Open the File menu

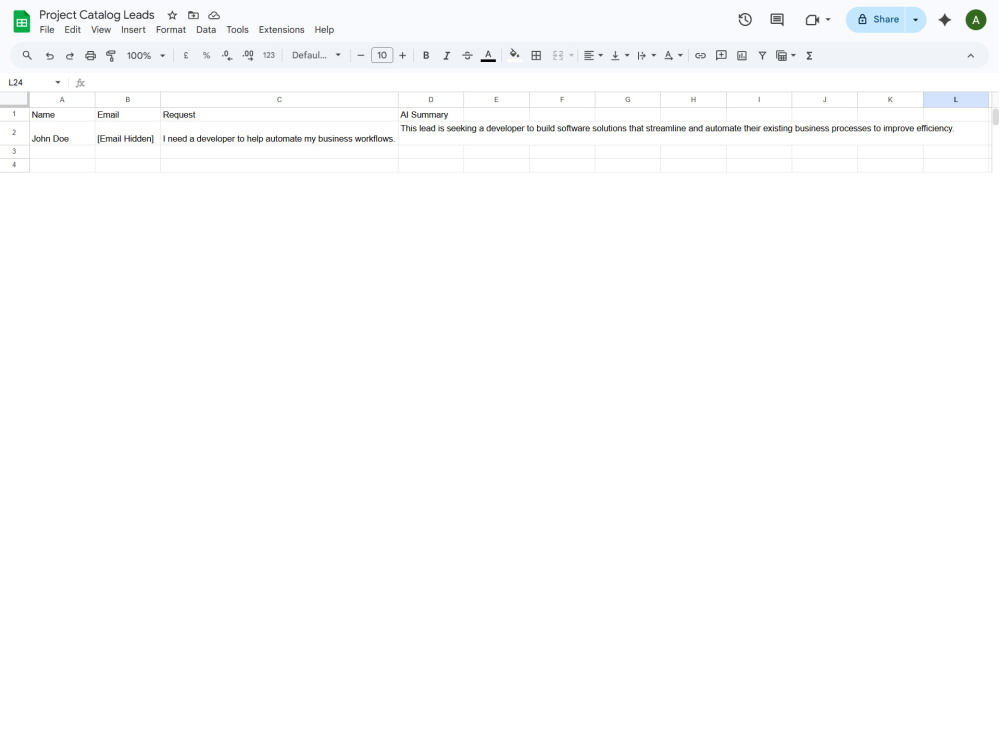click(47, 30)
